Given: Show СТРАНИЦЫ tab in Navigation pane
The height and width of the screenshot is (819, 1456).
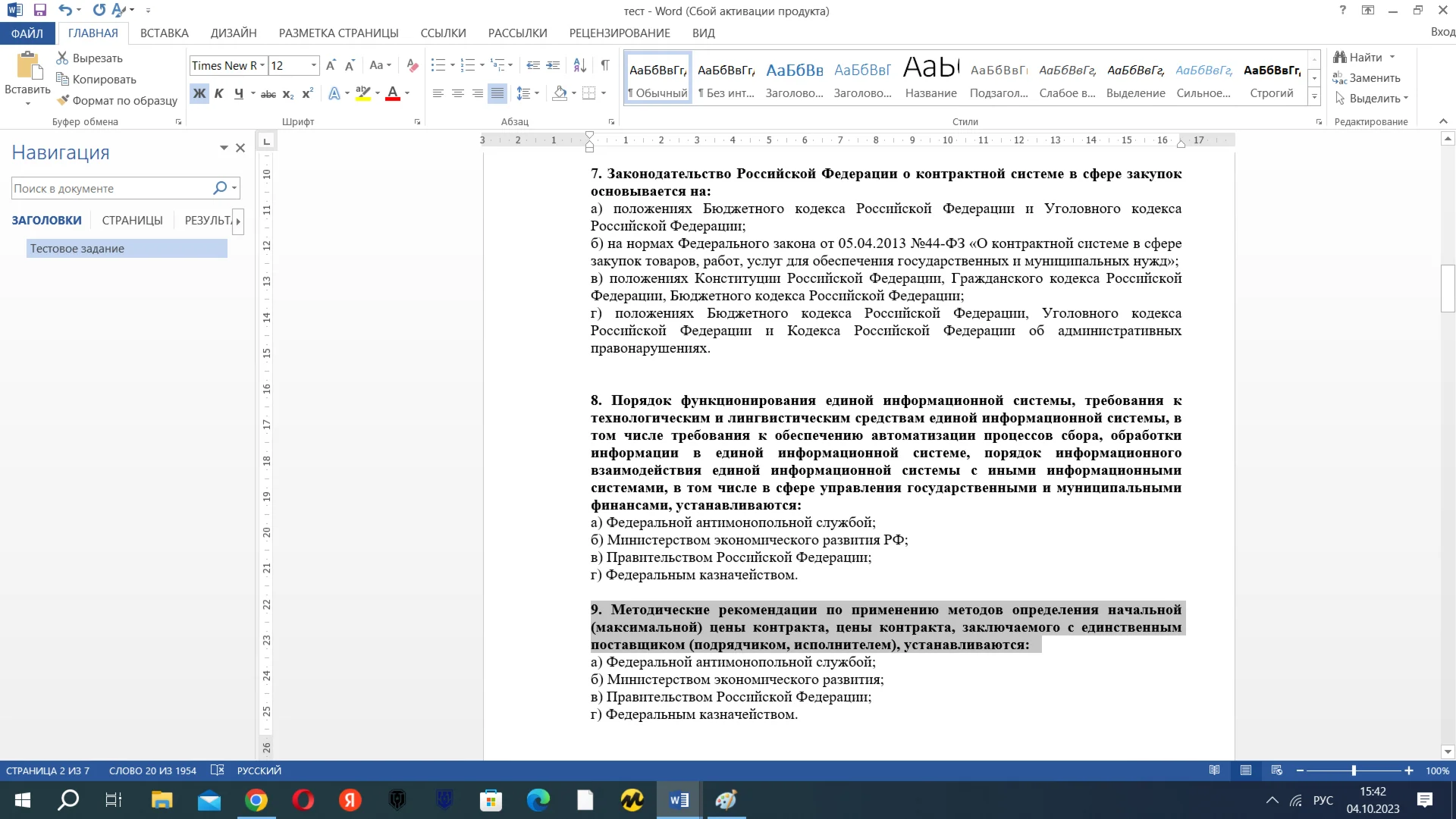Looking at the screenshot, I should 132,221.
